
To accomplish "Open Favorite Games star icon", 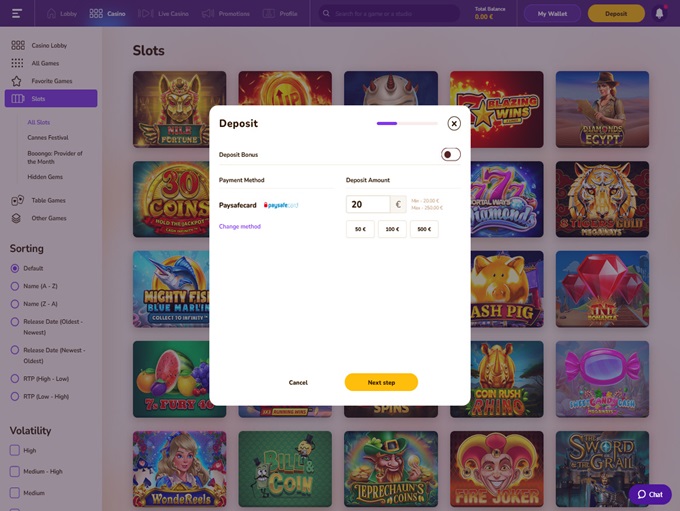I will pyautogui.click(x=17, y=81).
